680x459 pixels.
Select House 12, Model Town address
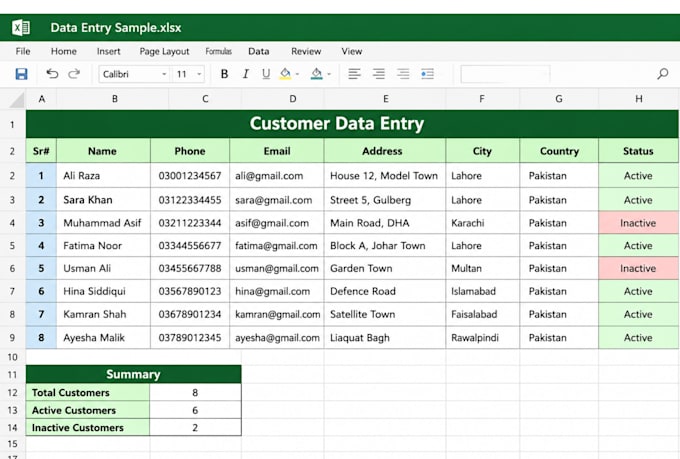point(385,176)
